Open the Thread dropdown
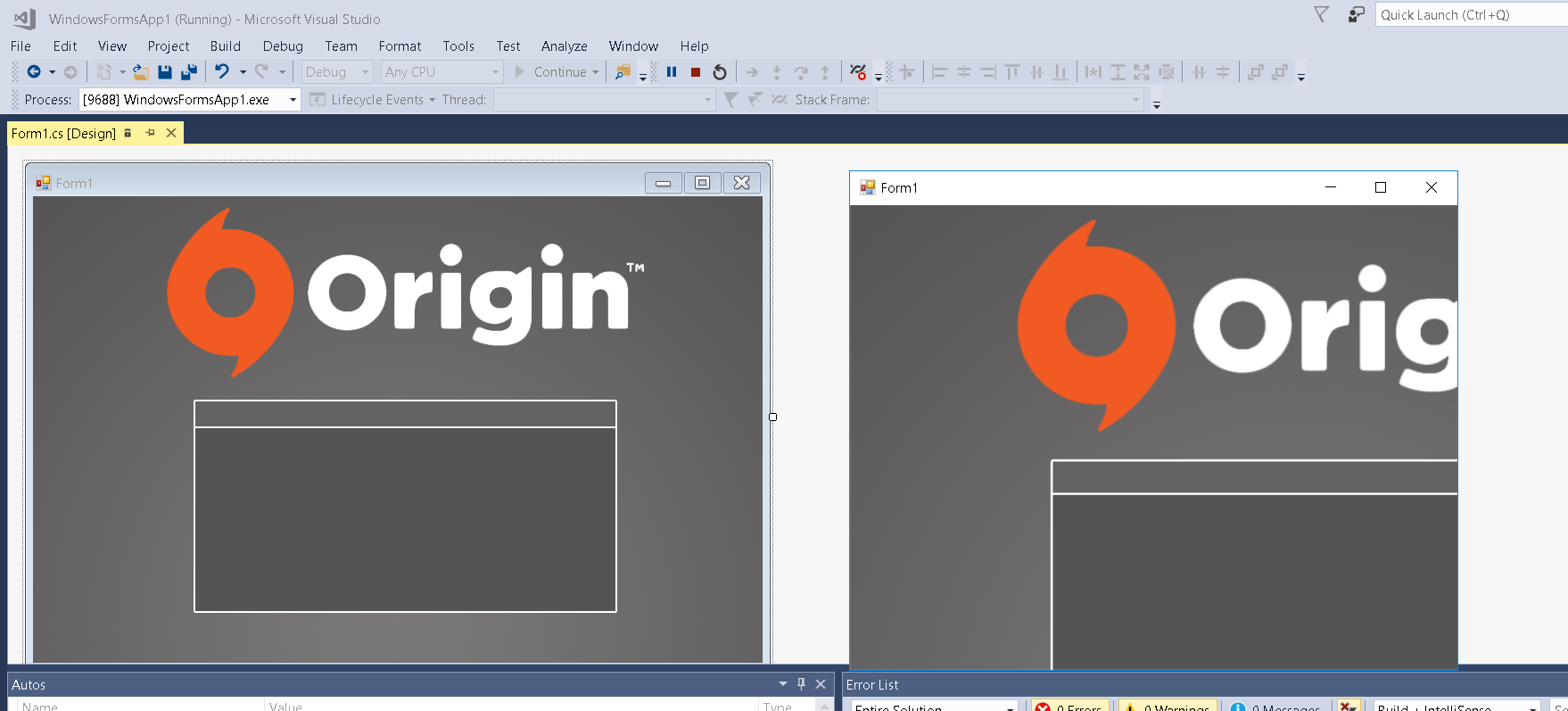This screenshot has height=711, width=1568. [605, 100]
